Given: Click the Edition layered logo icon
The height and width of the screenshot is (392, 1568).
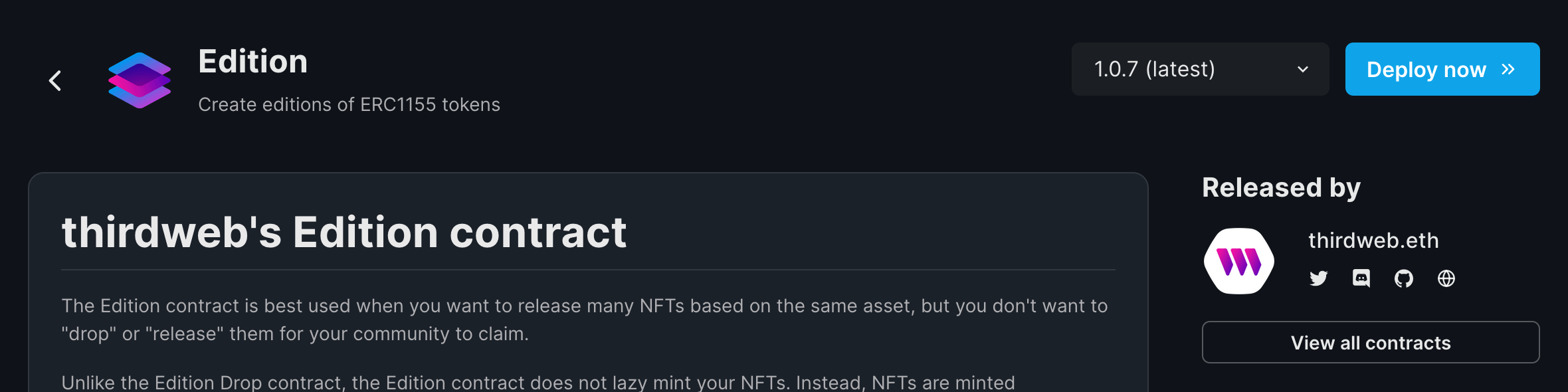Looking at the screenshot, I should (x=140, y=80).
